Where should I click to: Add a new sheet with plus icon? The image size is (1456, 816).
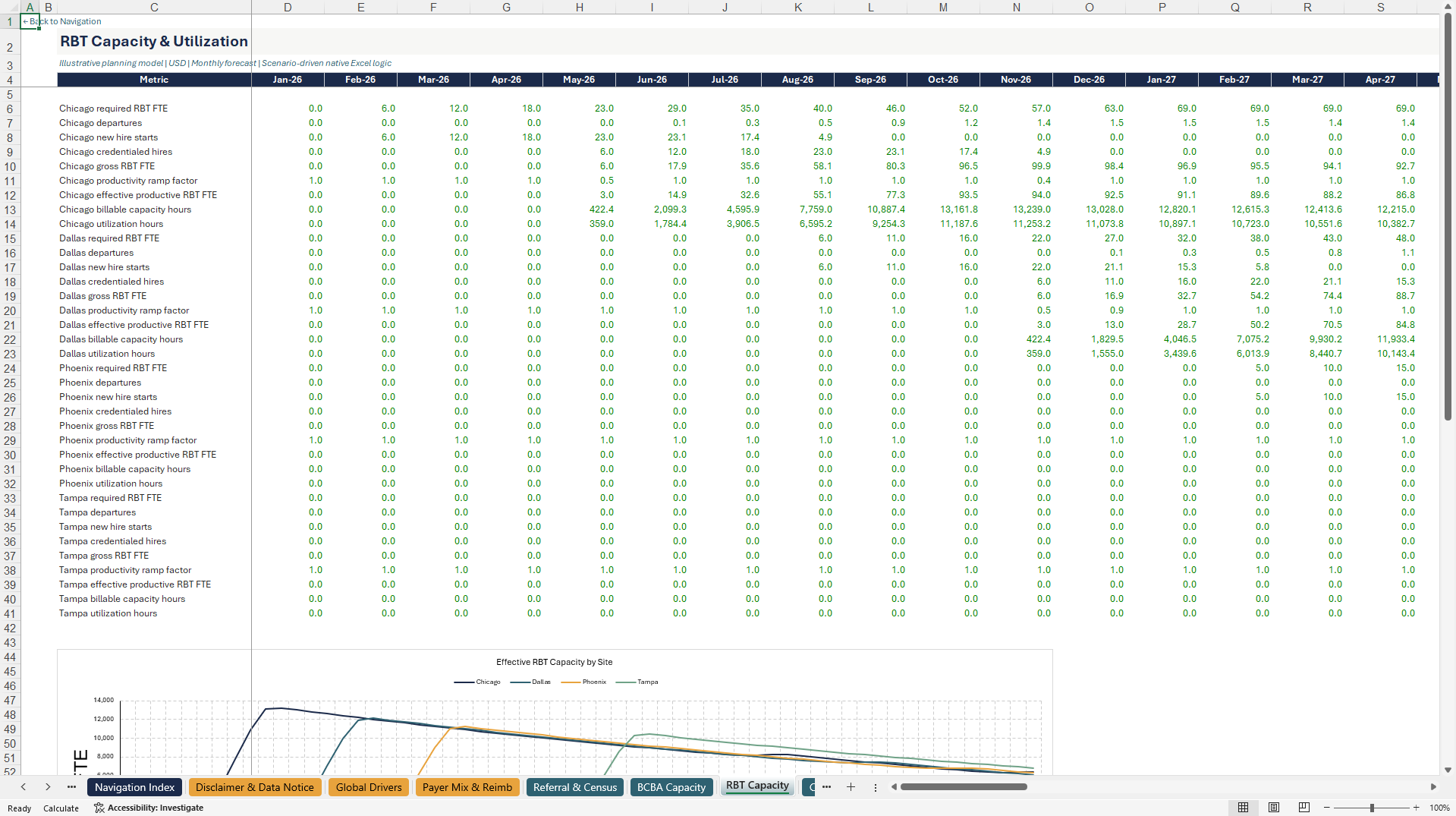pos(851,787)
